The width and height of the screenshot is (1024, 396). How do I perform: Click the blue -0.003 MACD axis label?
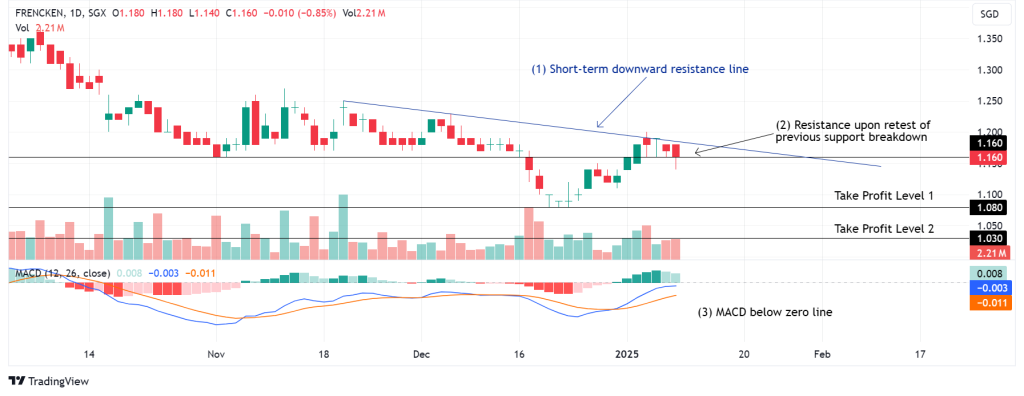coord(988,288)
